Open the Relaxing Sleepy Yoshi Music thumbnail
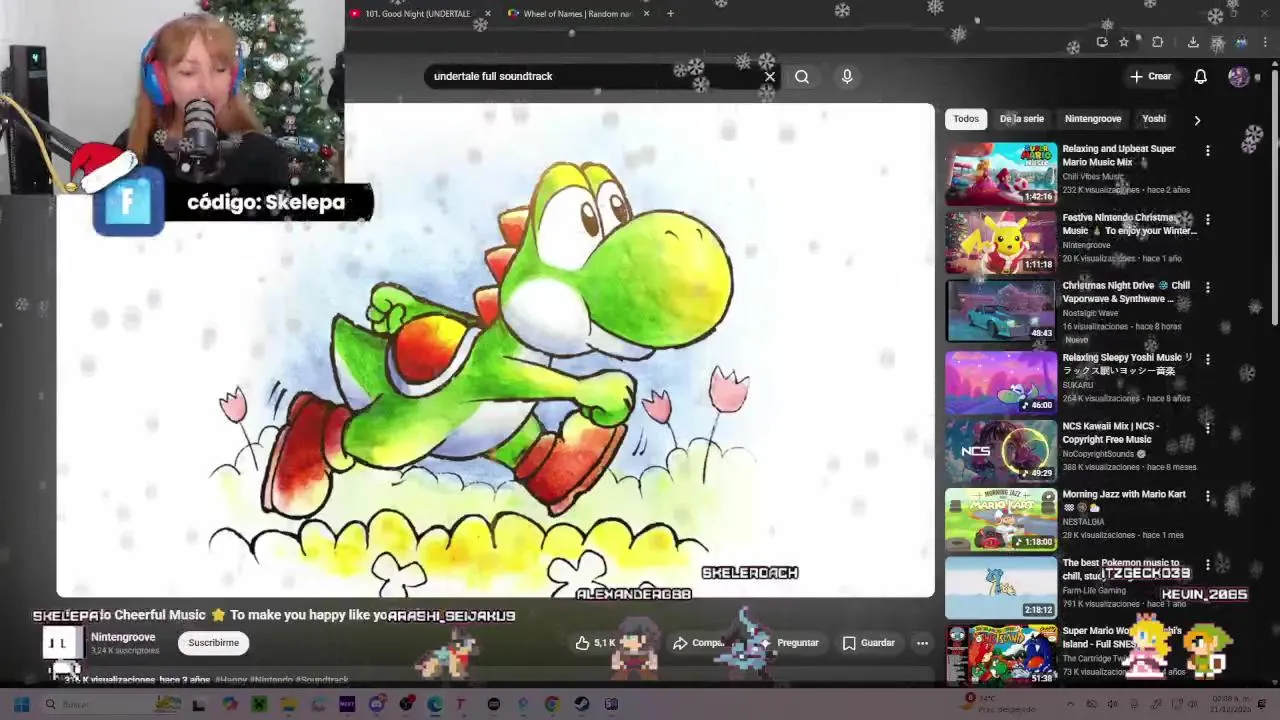The width and height of the screenshot is (1280, 720). click(x=1001, y=382)
